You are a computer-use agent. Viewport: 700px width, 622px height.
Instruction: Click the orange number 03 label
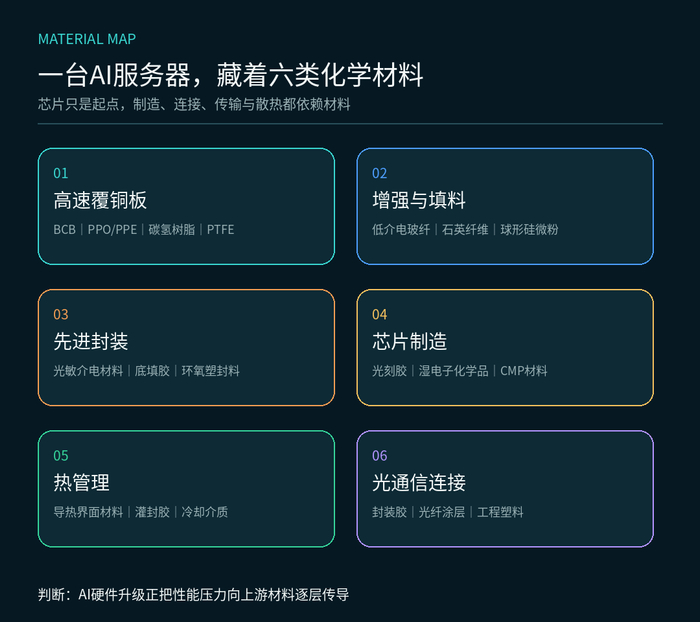tap(61, 314)
